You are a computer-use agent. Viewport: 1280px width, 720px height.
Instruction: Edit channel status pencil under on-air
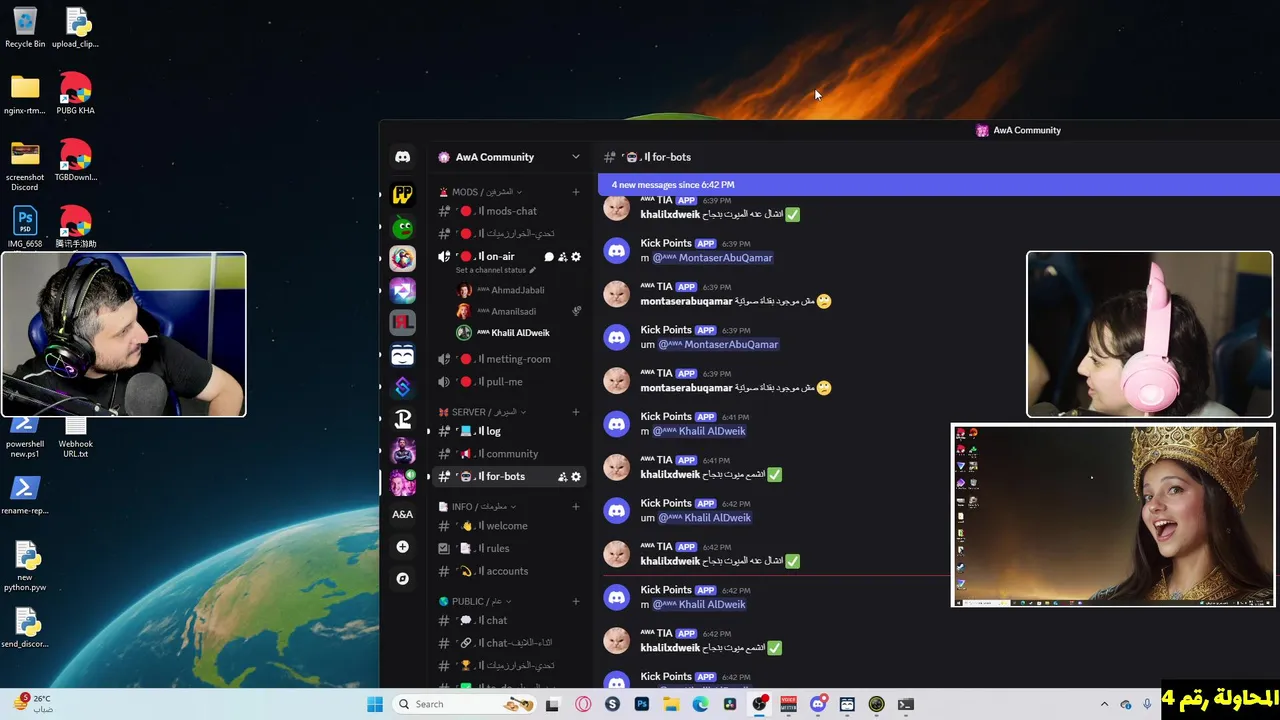[532, 270]
